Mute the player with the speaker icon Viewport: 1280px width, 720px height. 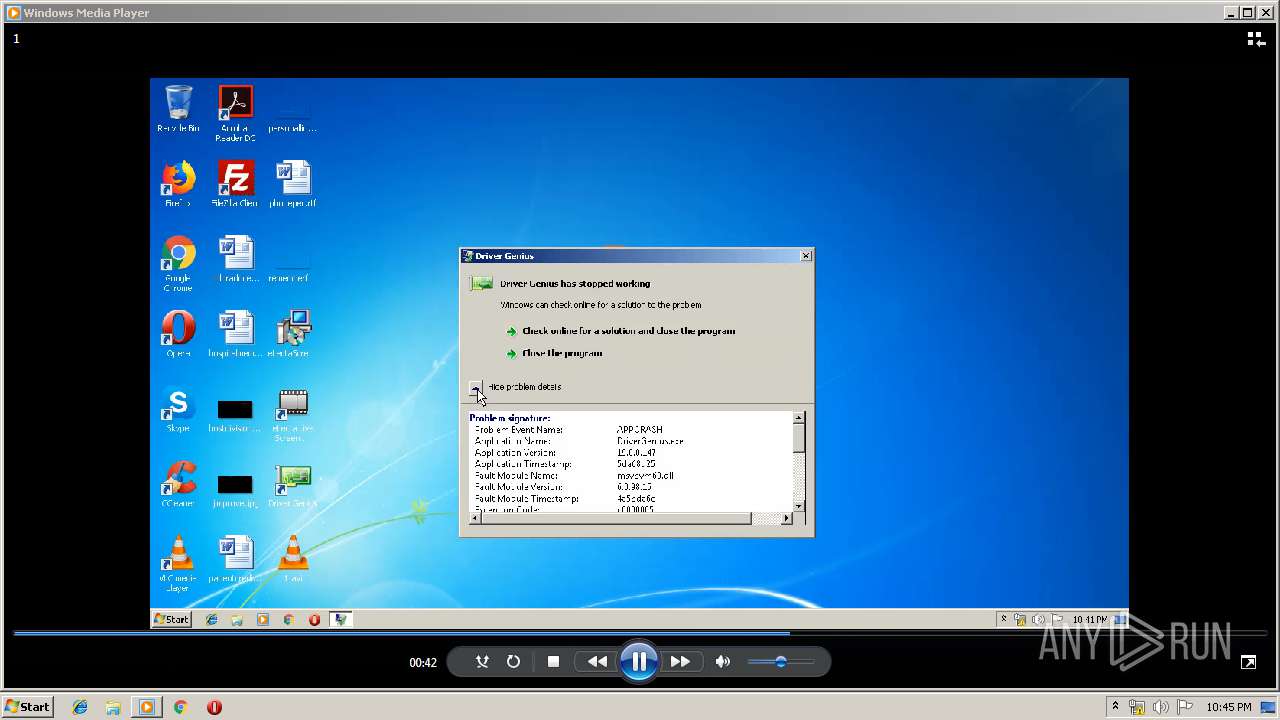coord(723,662)
